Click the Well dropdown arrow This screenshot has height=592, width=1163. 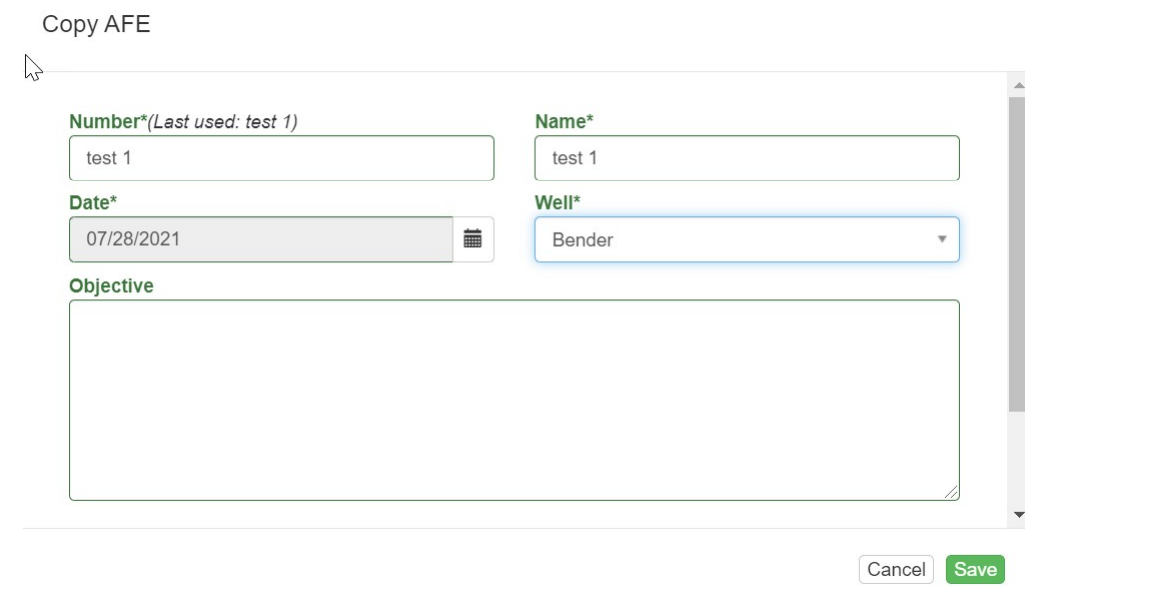[x=941, y=240]
